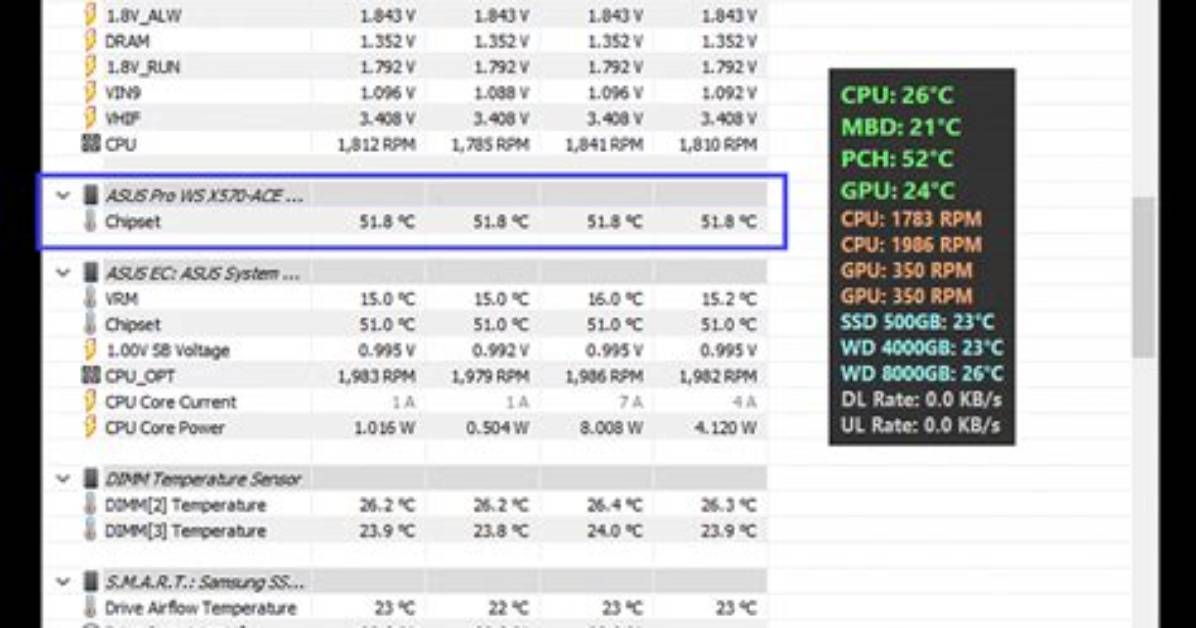Click the DIMM[2] 26.4 °C value
The image size is (1196, 628).
point(615,505)
